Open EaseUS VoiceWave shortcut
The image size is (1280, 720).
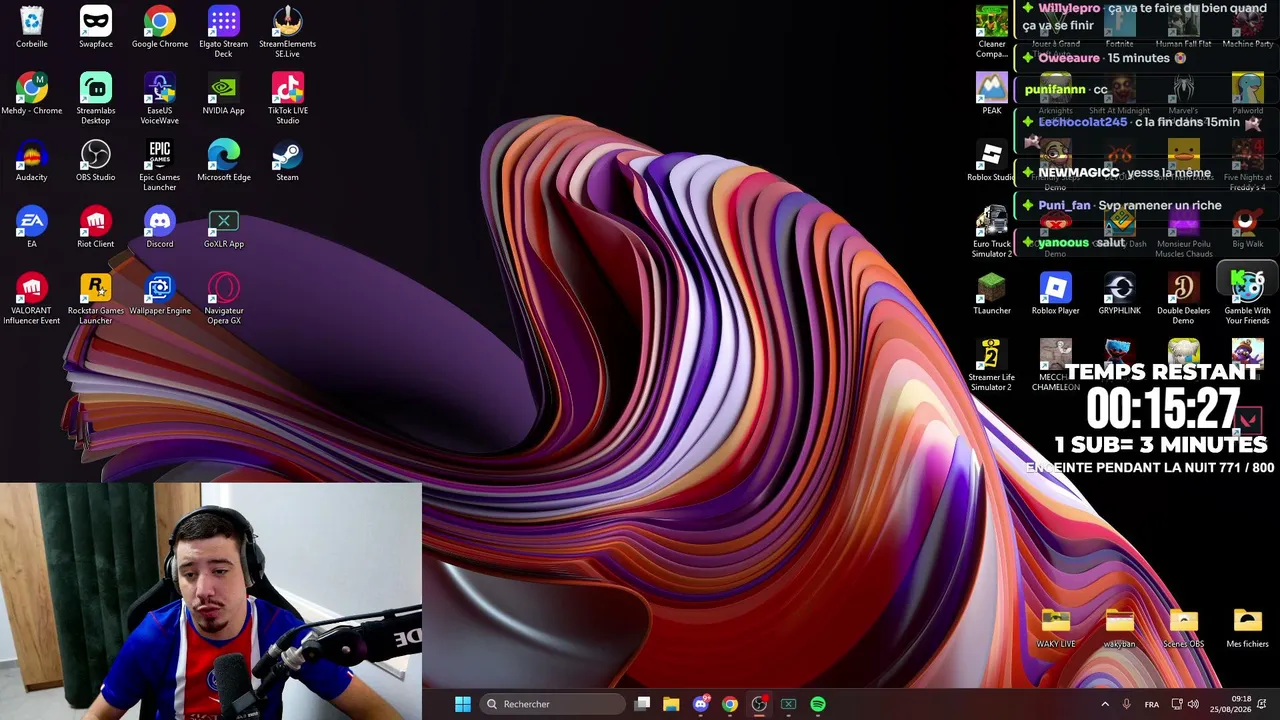click(160, 98)
